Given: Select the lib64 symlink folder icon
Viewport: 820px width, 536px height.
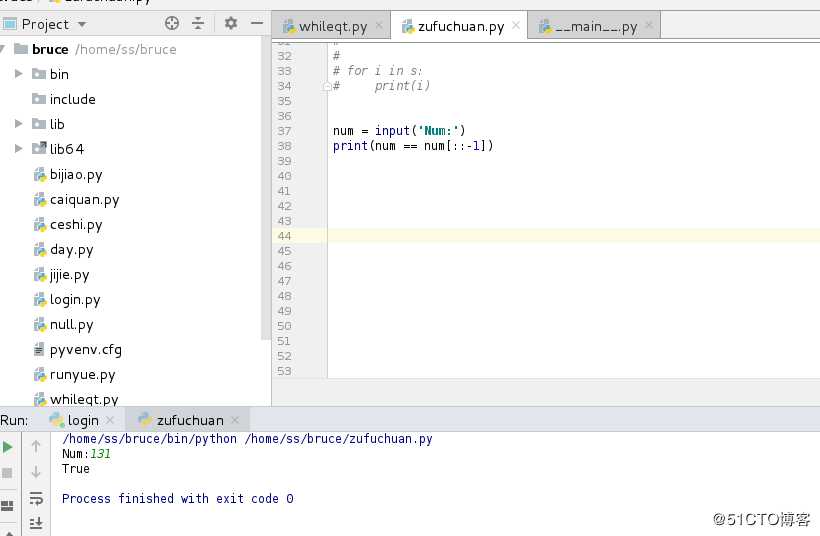Looking at the screenshot, I should tap(39, 149).
